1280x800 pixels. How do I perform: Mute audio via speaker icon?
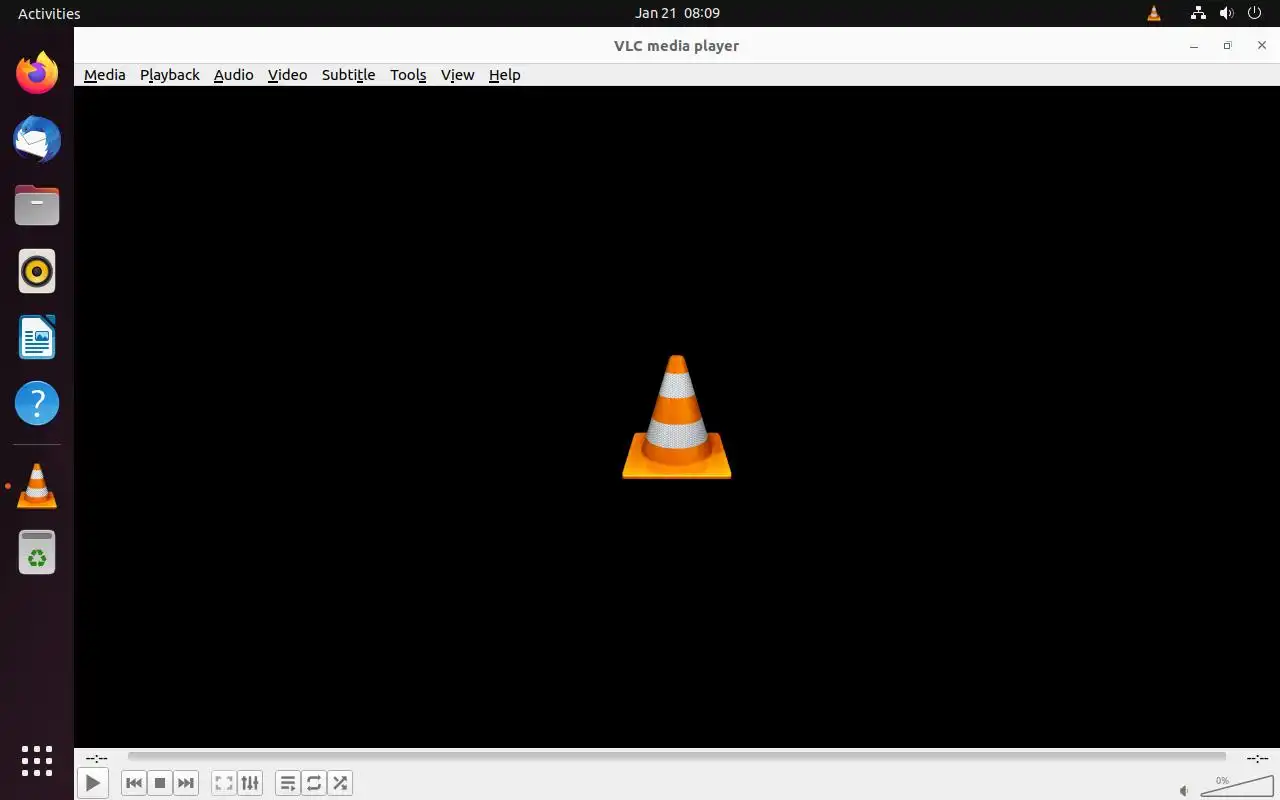(x=1185, y=790)
